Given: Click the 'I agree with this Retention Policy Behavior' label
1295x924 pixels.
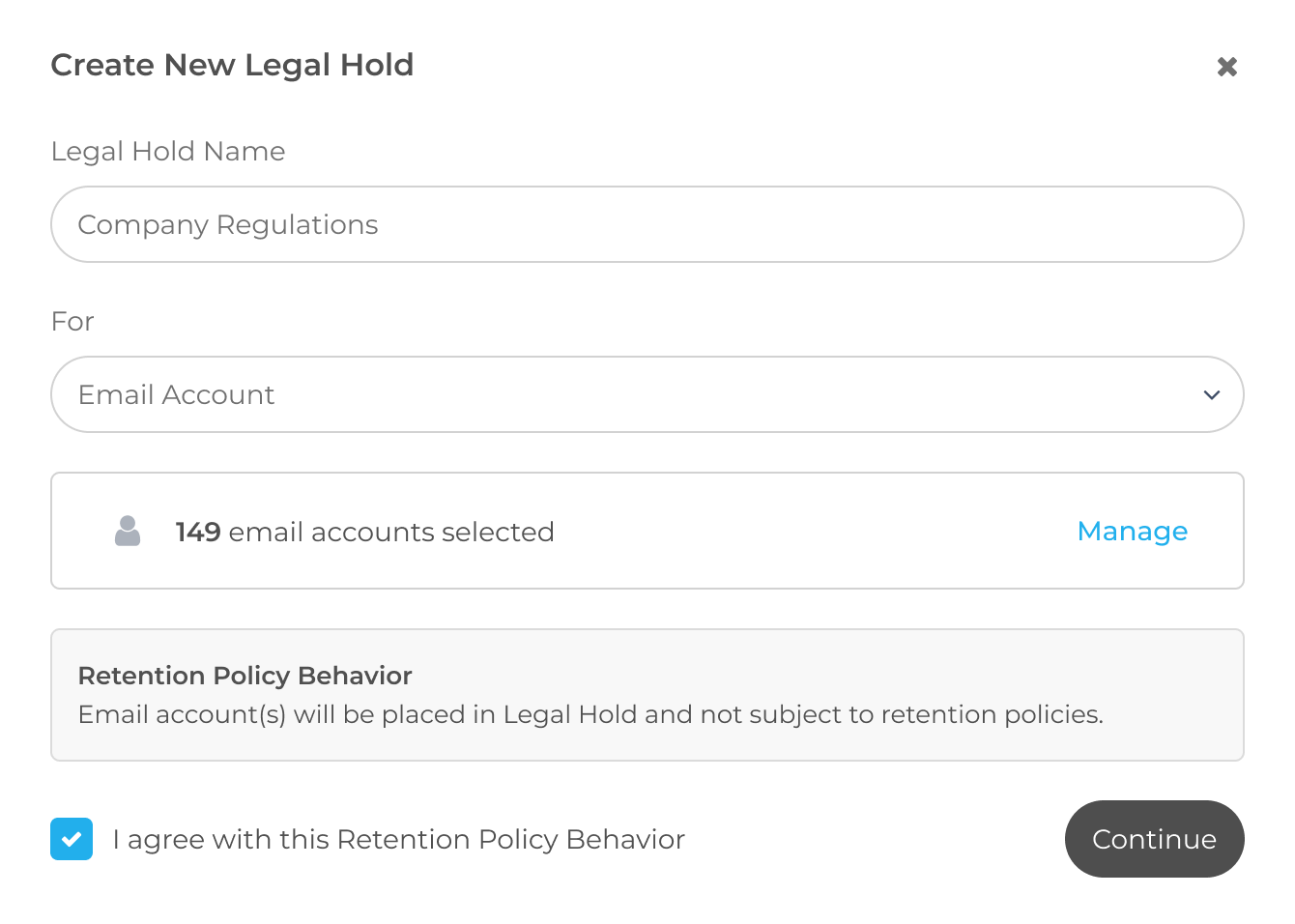Looking at the screenshot, I should [x=398, y=839].
